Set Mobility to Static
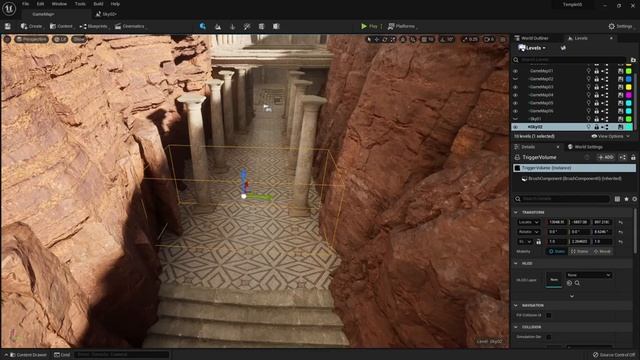This screenshot has height=360, width=640. click(557, 251)
